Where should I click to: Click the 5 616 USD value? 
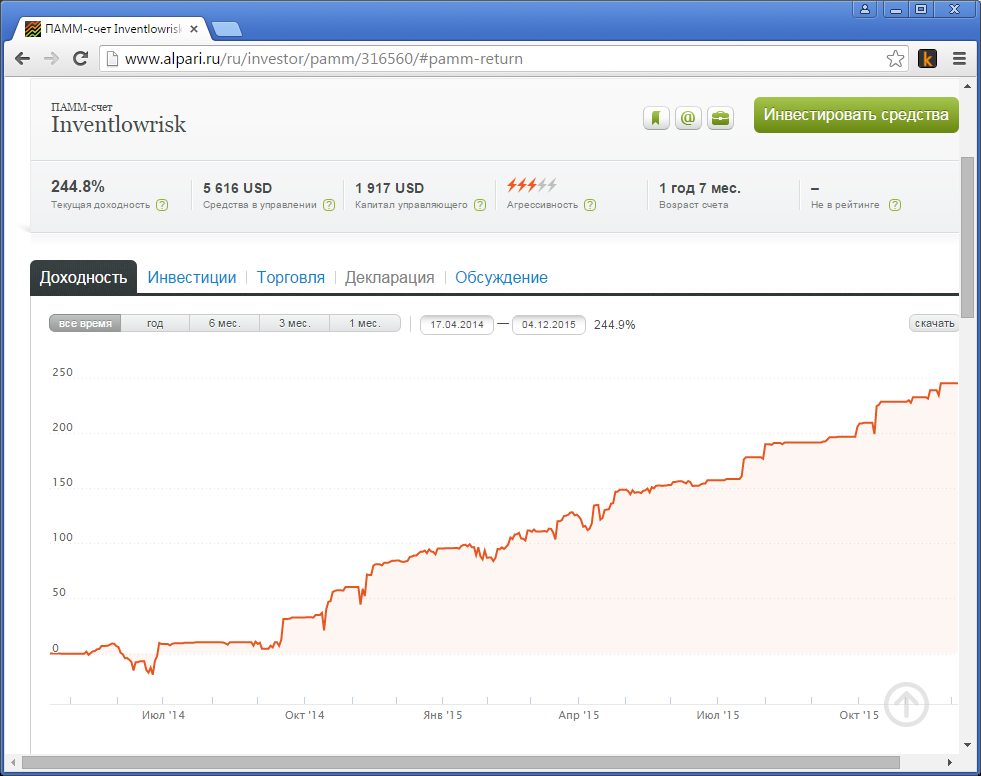238,188
